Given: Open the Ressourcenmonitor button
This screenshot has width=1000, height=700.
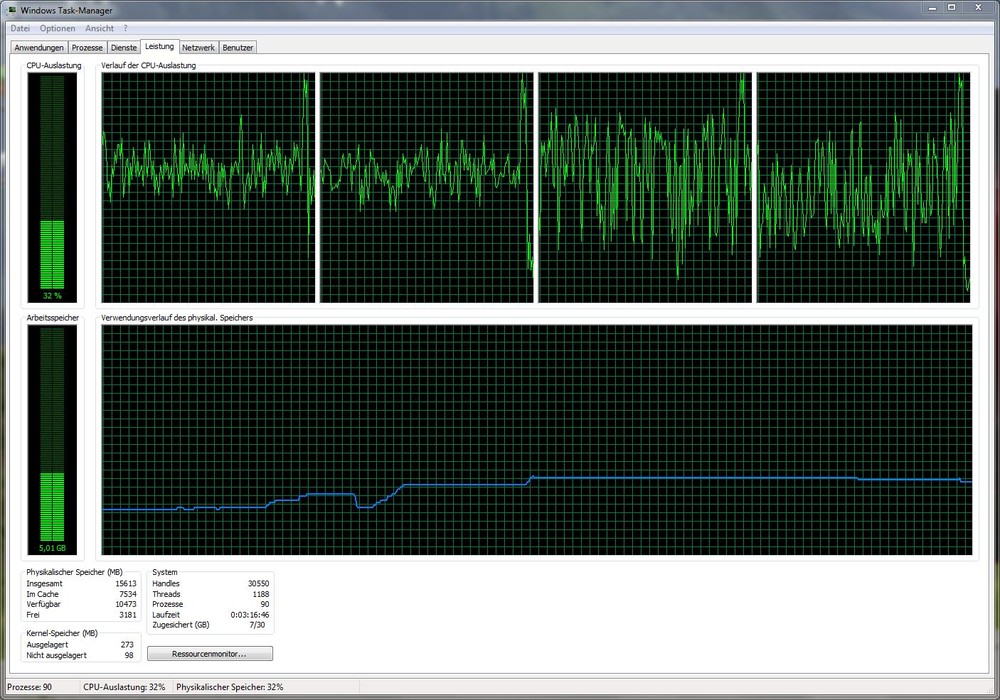Looking at the screenshot, I should (210, 653).
